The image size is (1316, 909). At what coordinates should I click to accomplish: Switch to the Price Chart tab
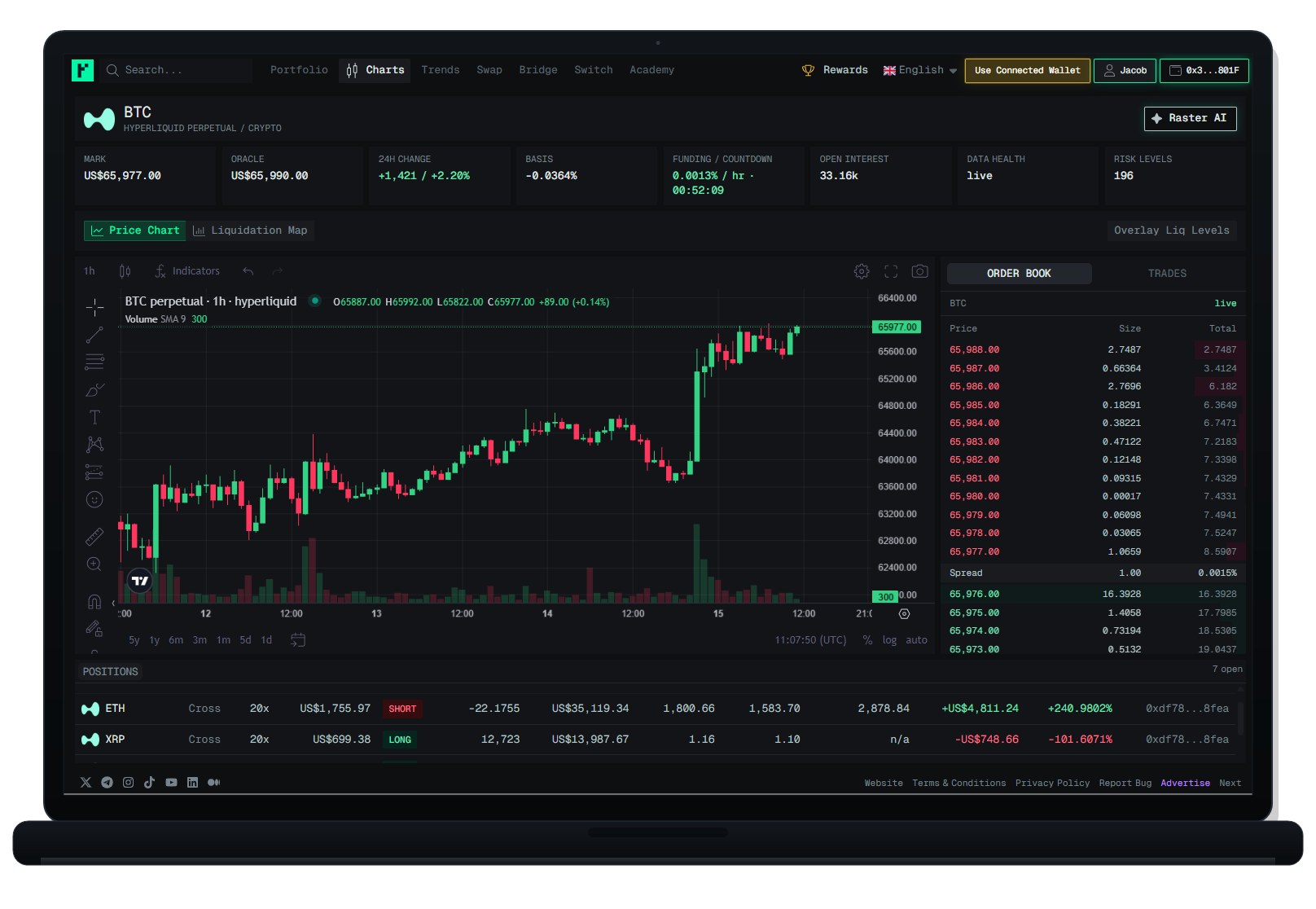pyautogui.click(x=134, y=231)
